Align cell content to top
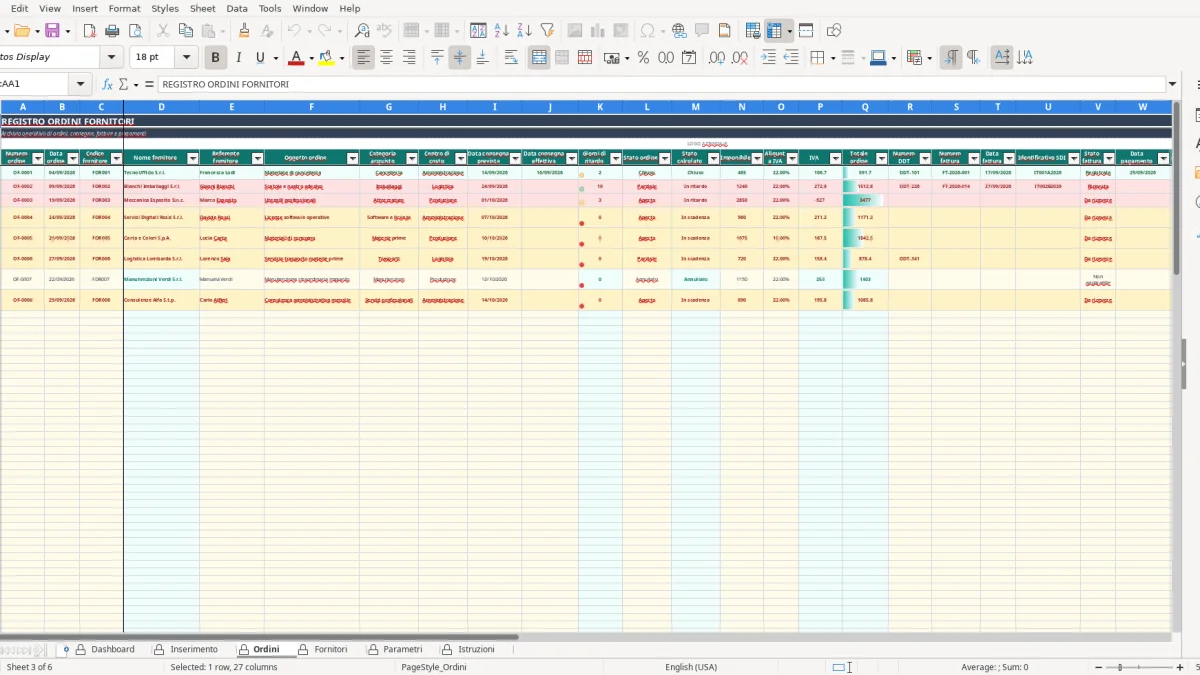 pyautogui.click(x=437, y=58)
